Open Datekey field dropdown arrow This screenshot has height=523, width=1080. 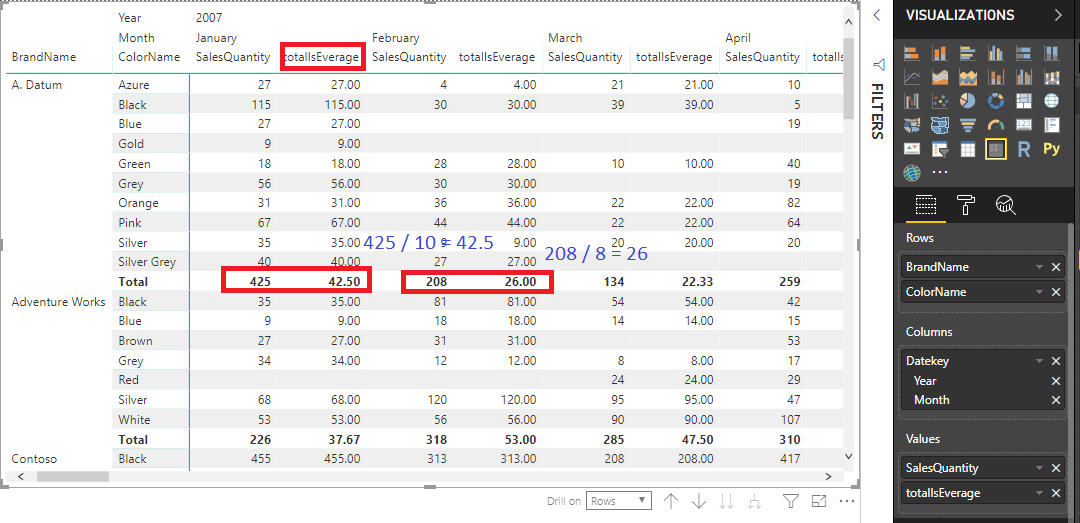tap(1039, 360)
